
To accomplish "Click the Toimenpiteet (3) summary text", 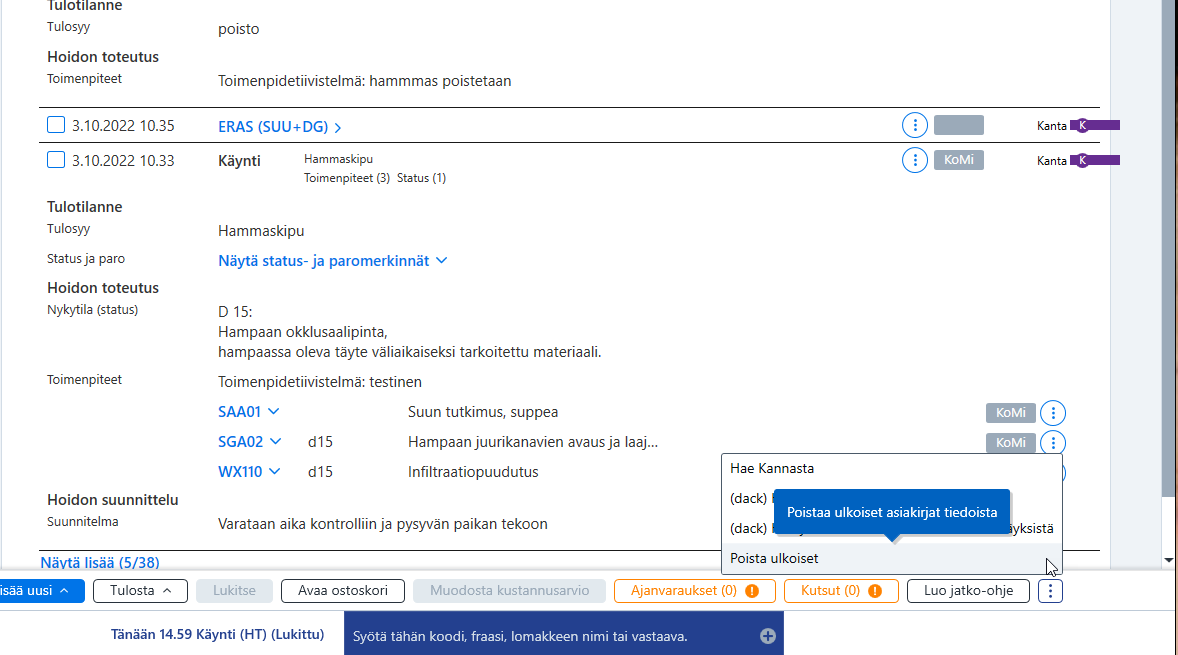I will pyautogui.click(x=346, y=178).
